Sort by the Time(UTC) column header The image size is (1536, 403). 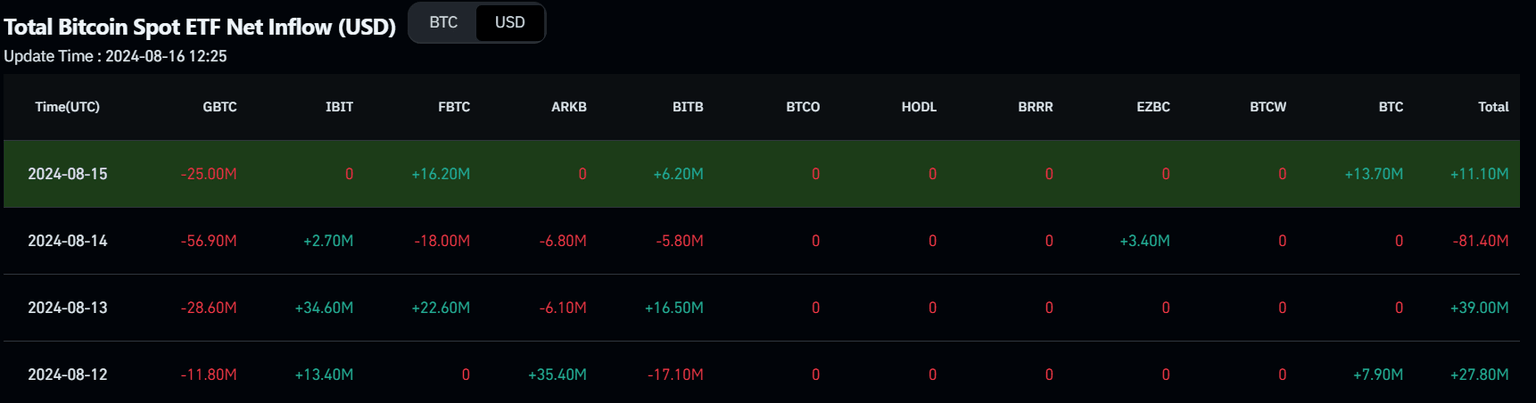[67, 107]
